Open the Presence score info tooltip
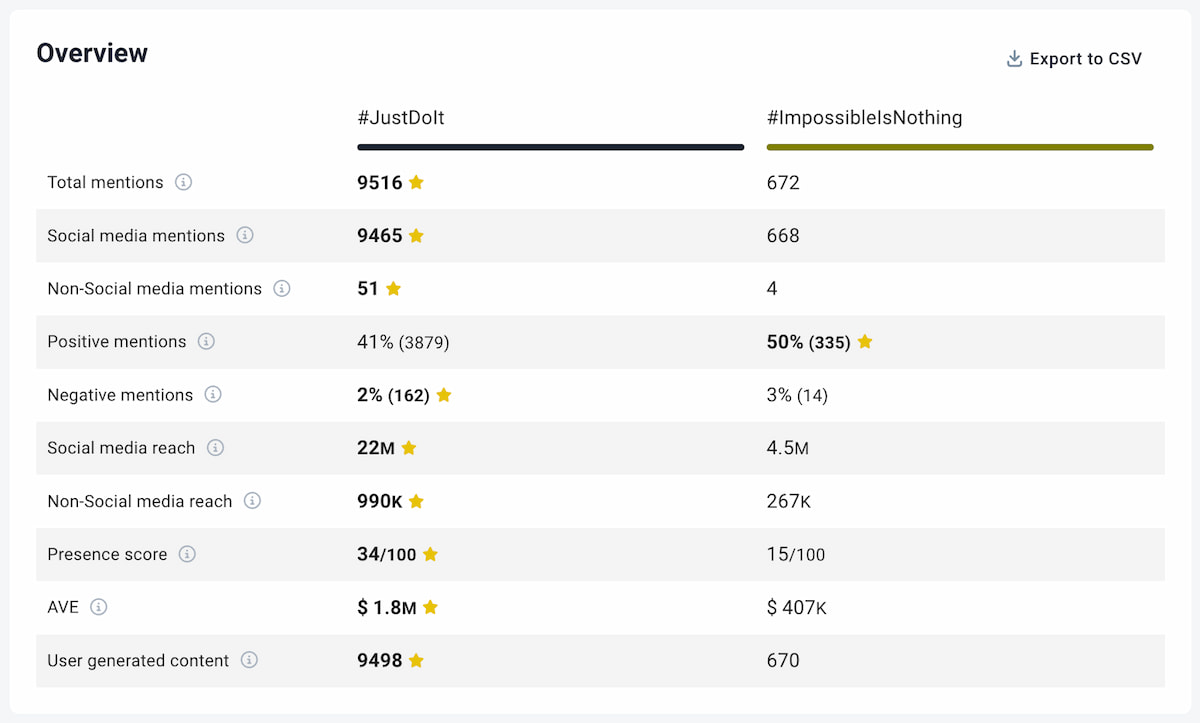This screenshot has width=1200, height=723. (x=188, y=554)
